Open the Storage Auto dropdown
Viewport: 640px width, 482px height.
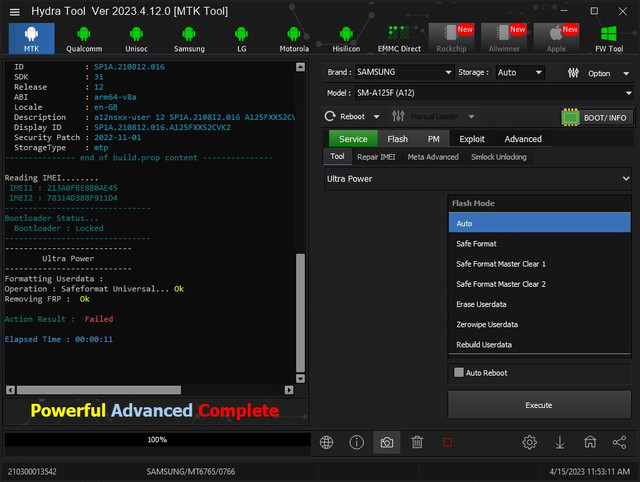(520, 72)
